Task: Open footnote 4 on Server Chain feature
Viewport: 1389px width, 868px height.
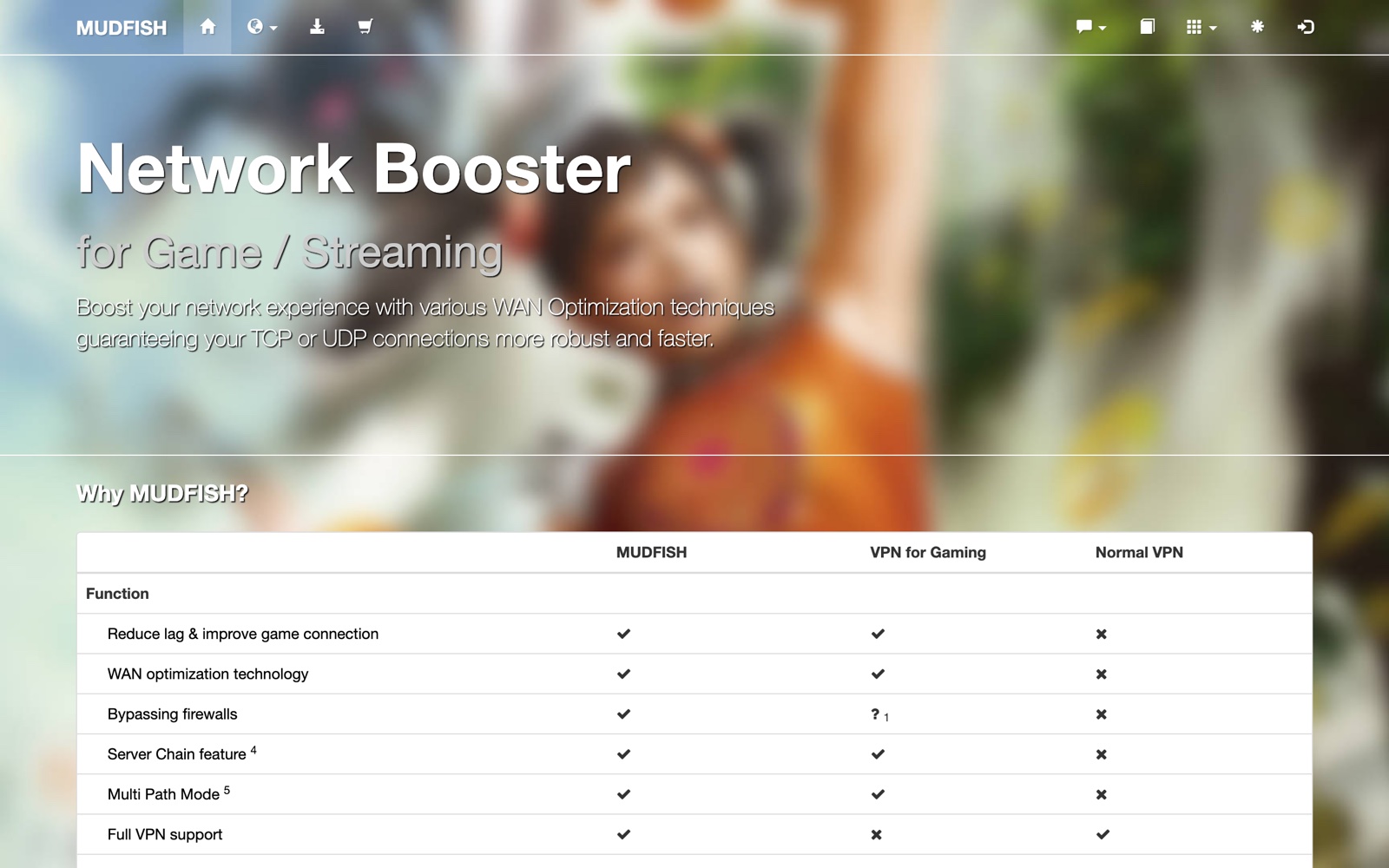Action: [x=253, y=750]
